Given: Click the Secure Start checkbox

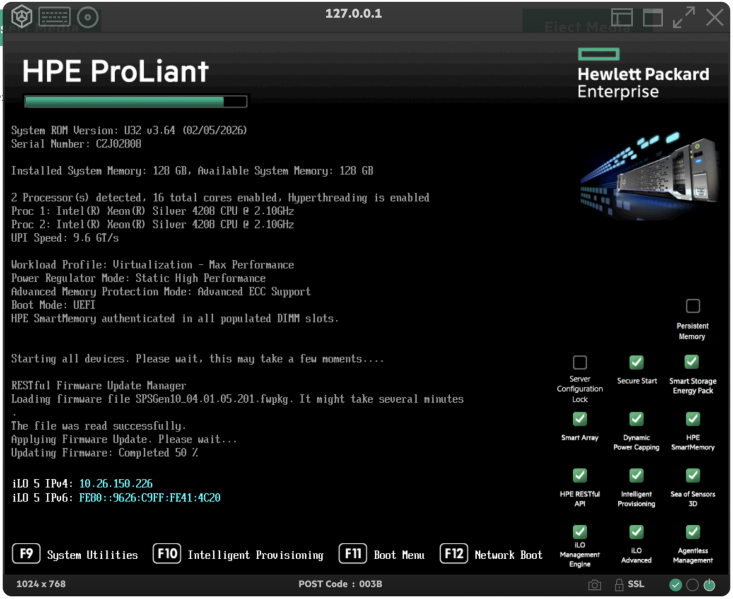Looking at the screenshot, I should point(636,362).
